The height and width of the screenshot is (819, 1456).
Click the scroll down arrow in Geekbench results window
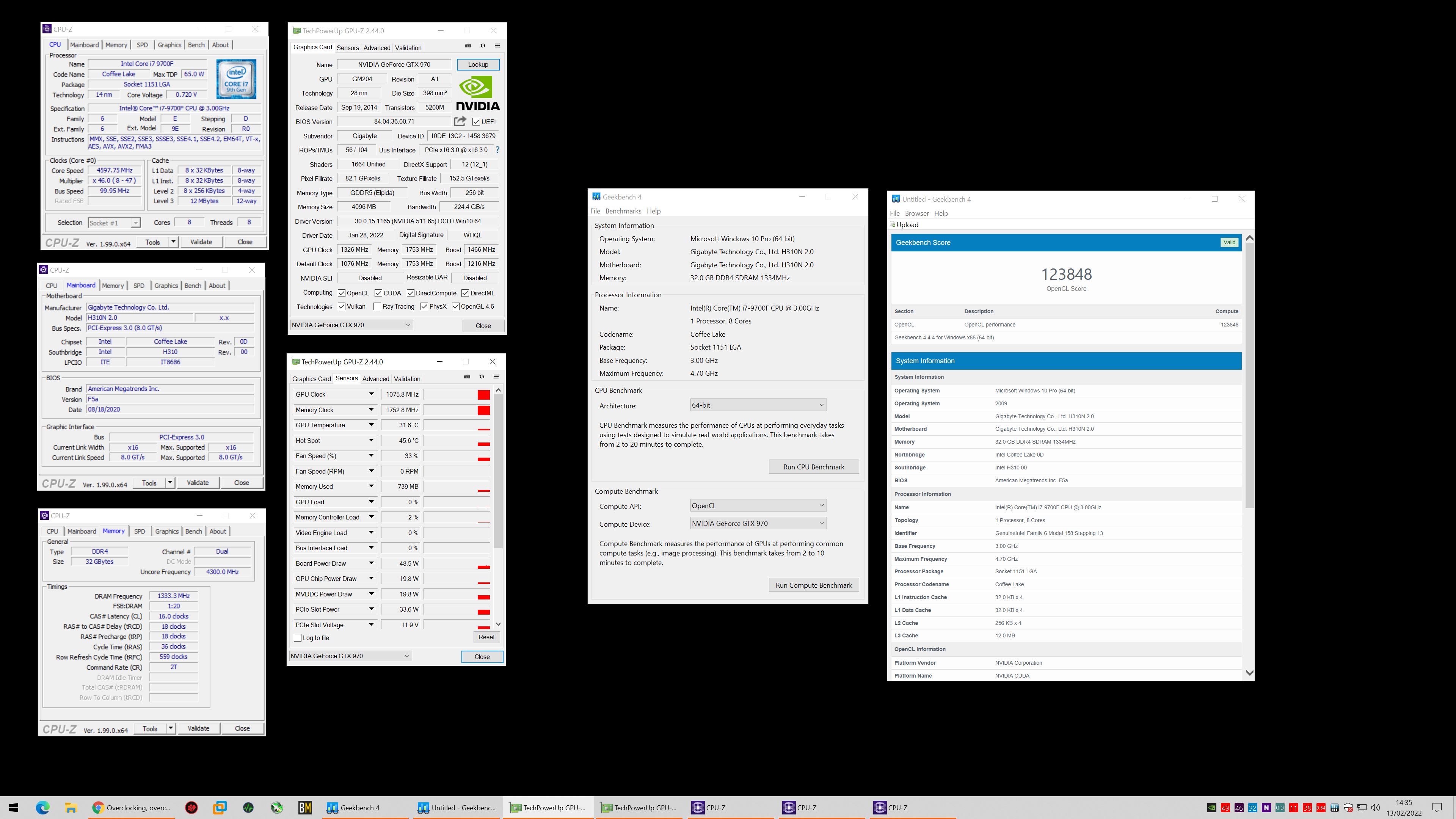1249,673
